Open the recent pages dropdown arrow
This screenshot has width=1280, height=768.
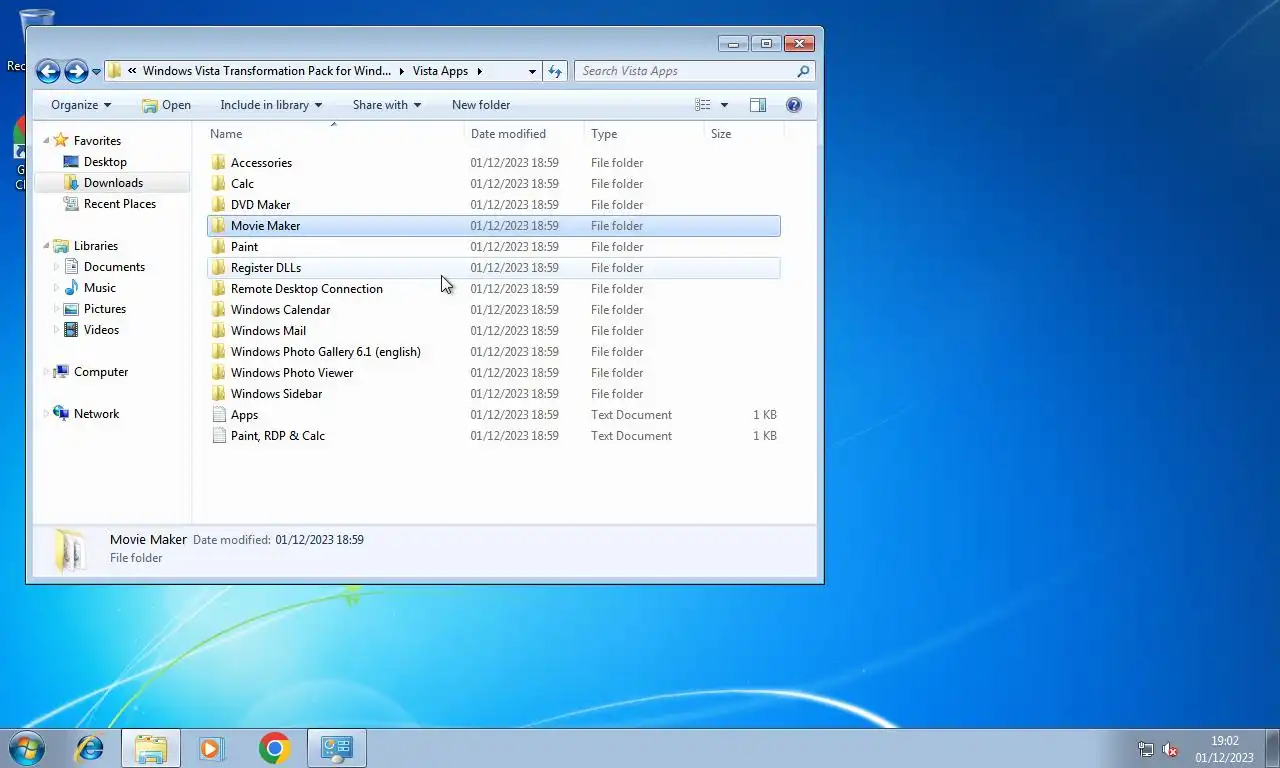[x=96, y=72]
